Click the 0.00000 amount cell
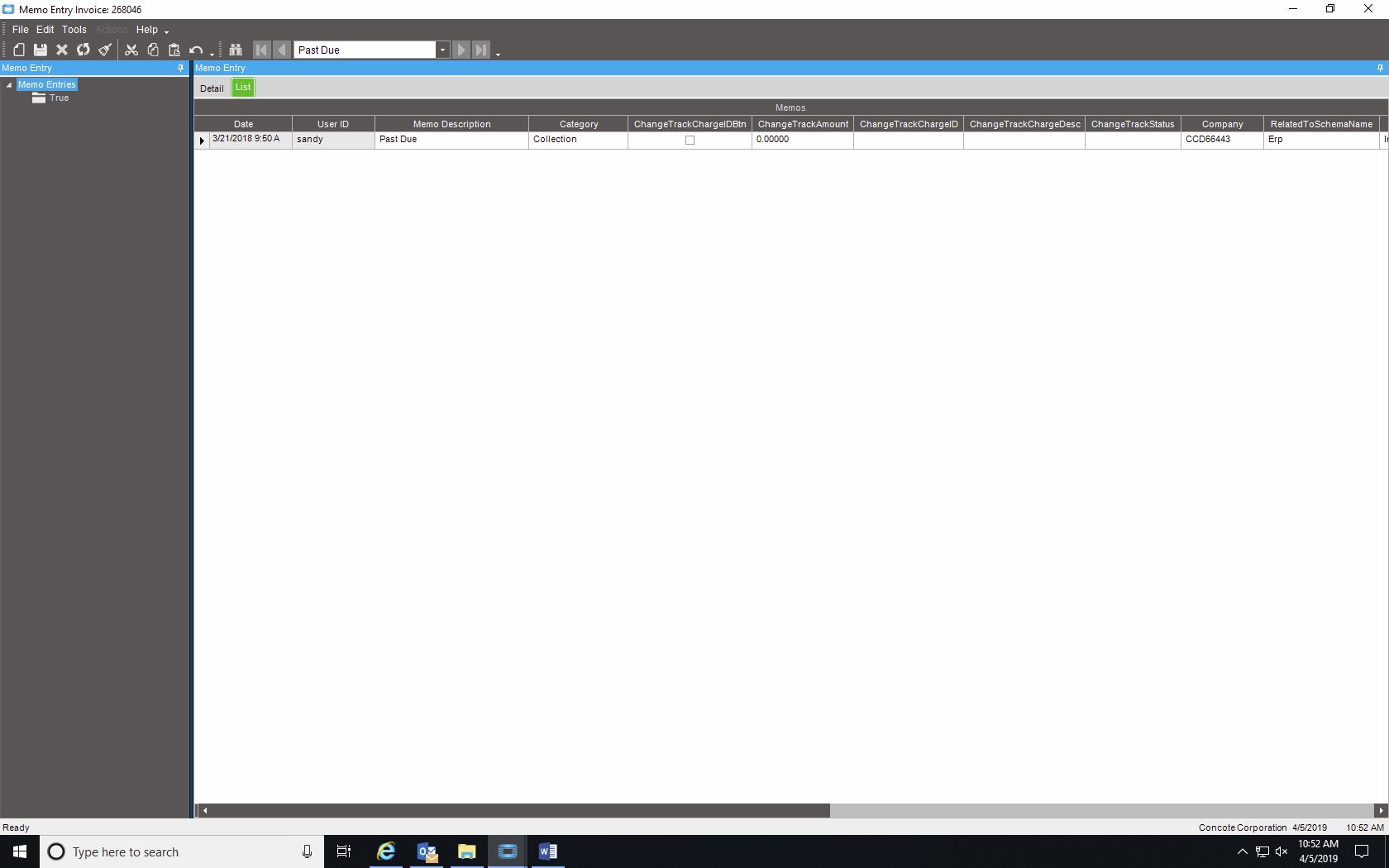 [x=803, y=140]
